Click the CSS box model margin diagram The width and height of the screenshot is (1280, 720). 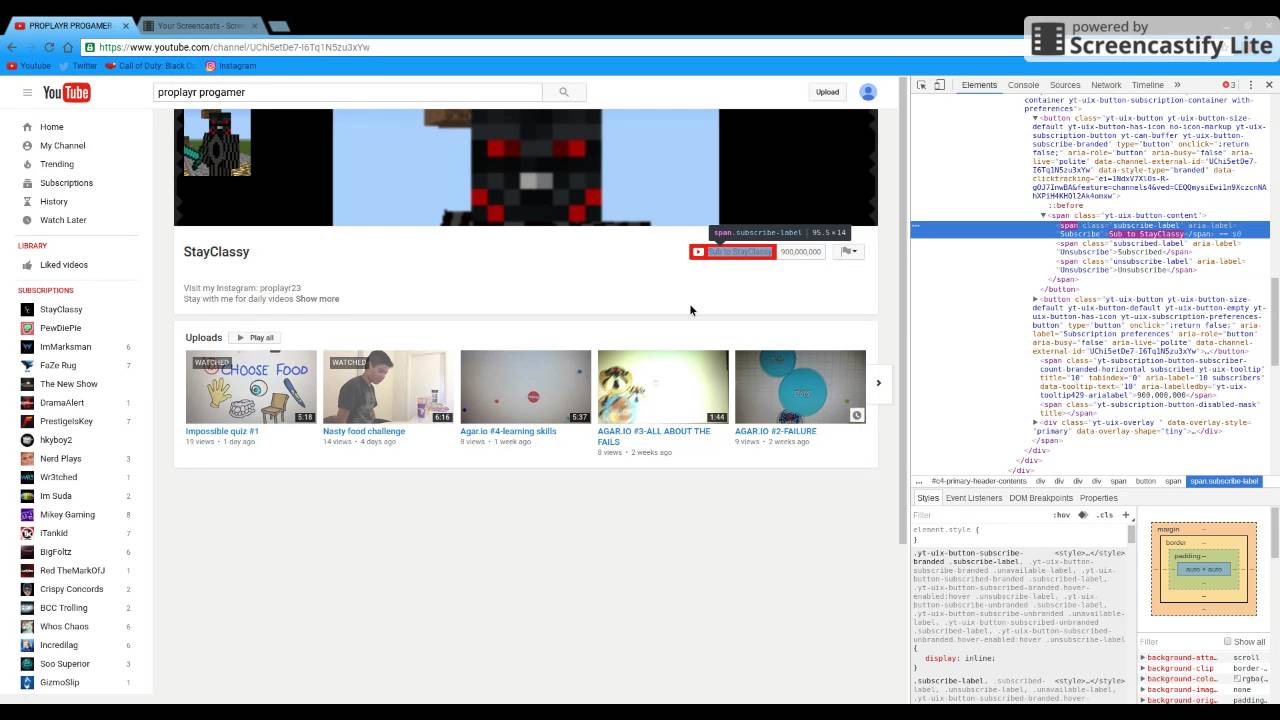(1203, 569)
